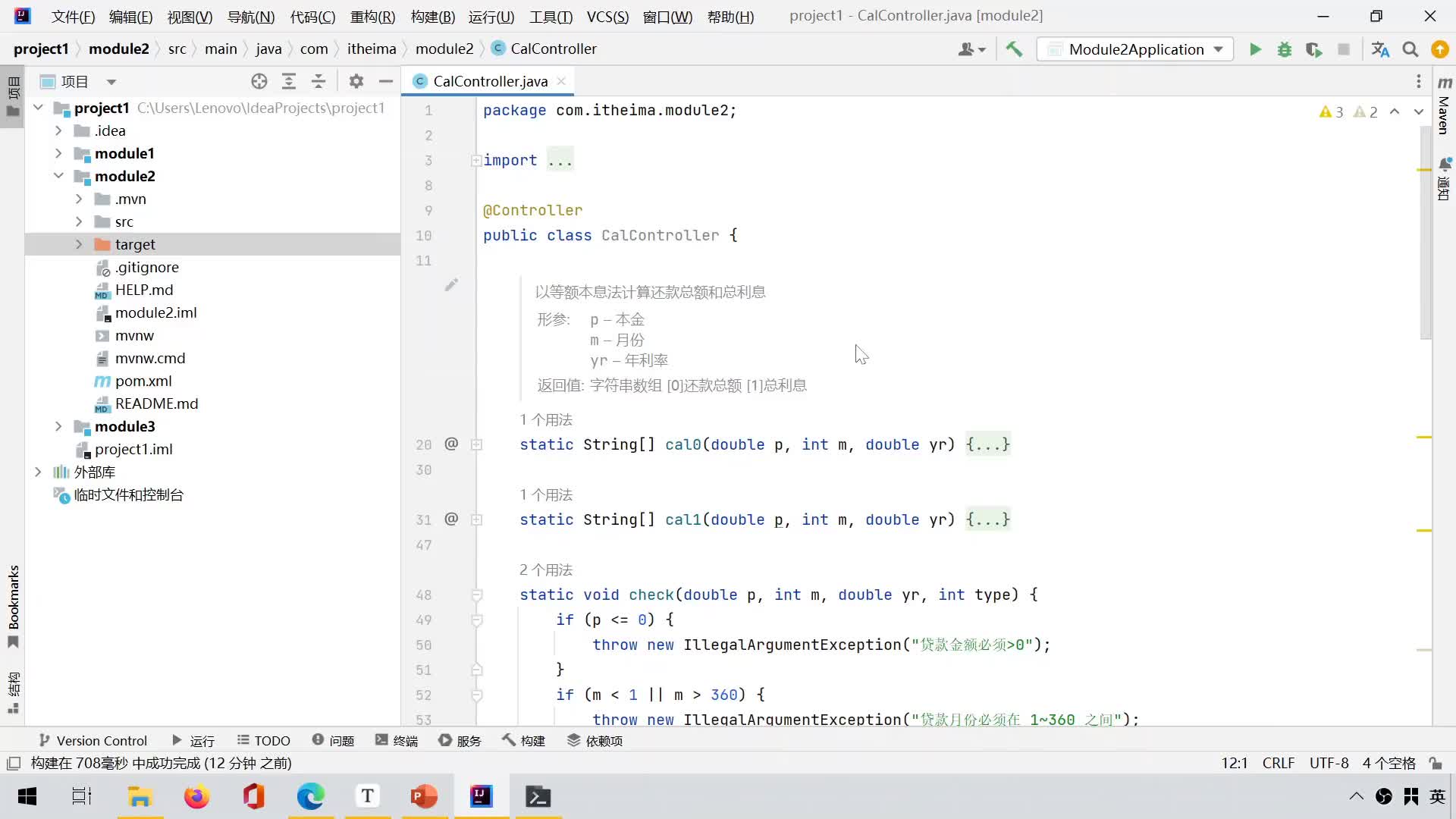
Task: Open project panel settings gear
Action: click(356, 81)
